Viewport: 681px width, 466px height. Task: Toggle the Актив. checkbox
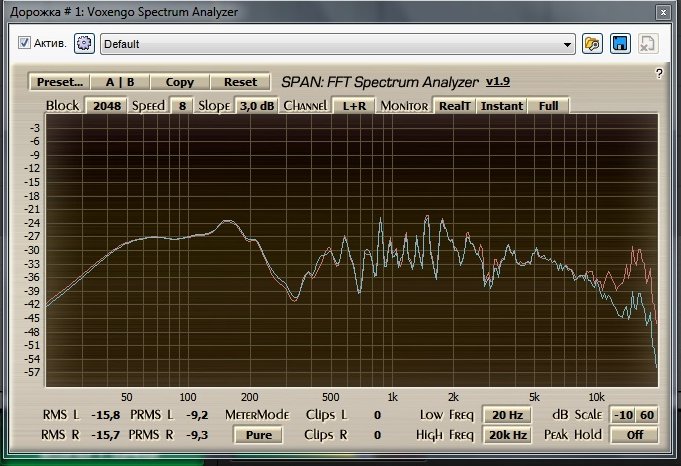click(x=24, y=43)
